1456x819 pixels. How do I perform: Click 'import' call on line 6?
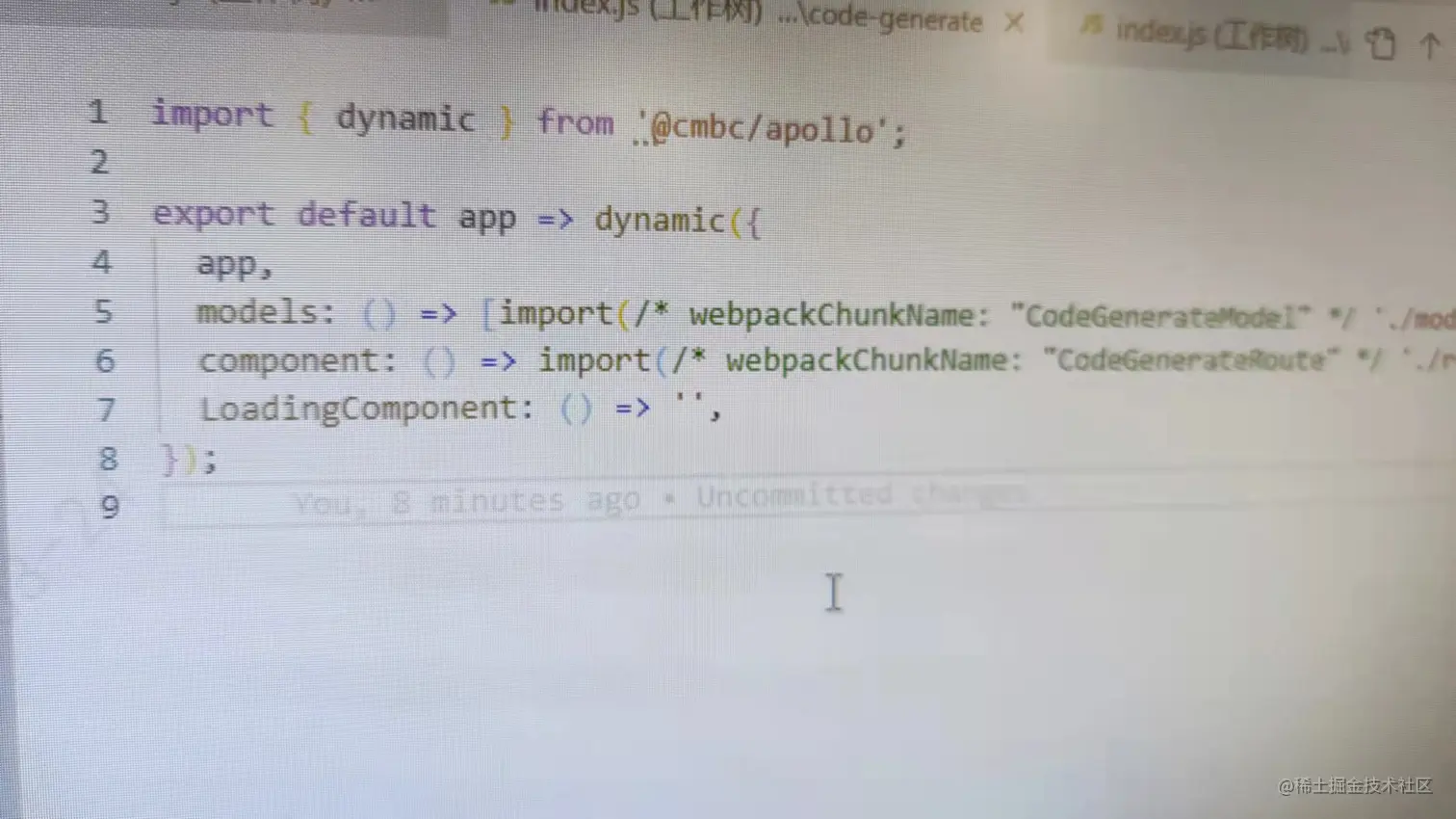[x=594, y=360]
